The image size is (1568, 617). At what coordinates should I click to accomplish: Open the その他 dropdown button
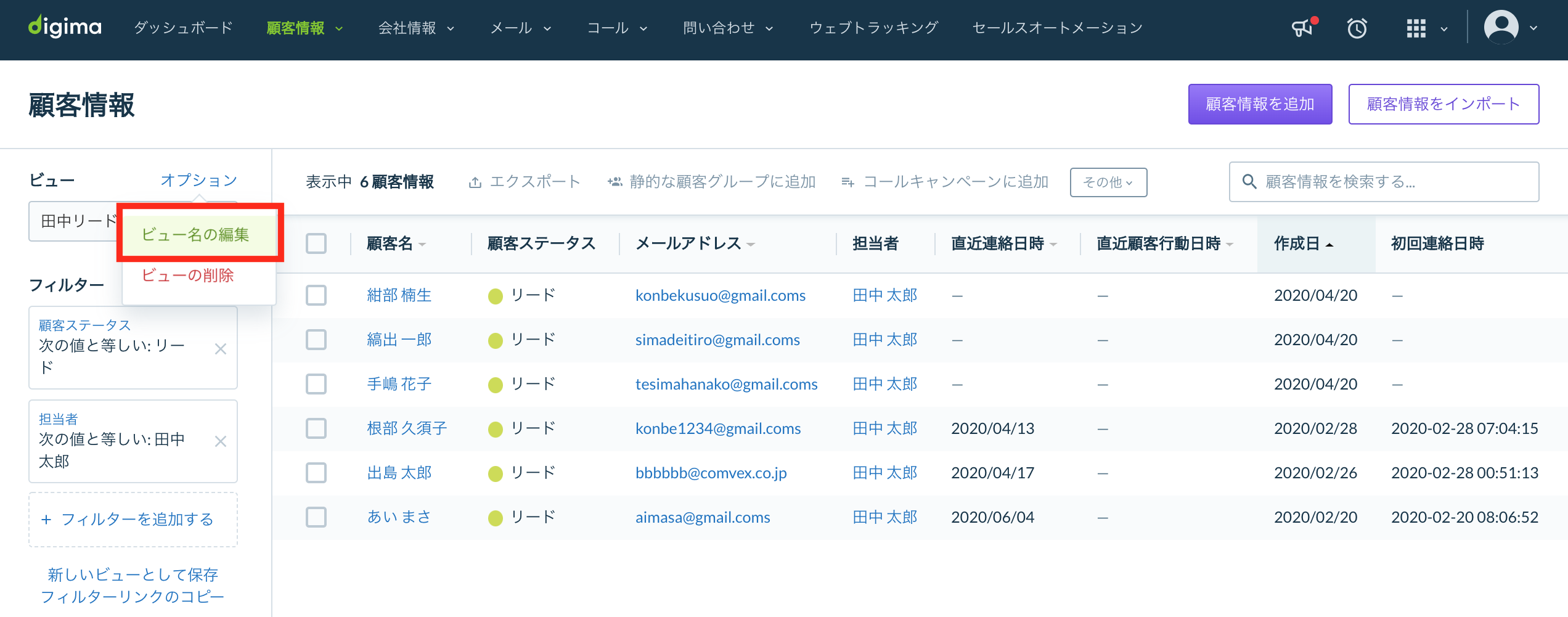point(1108,182)
